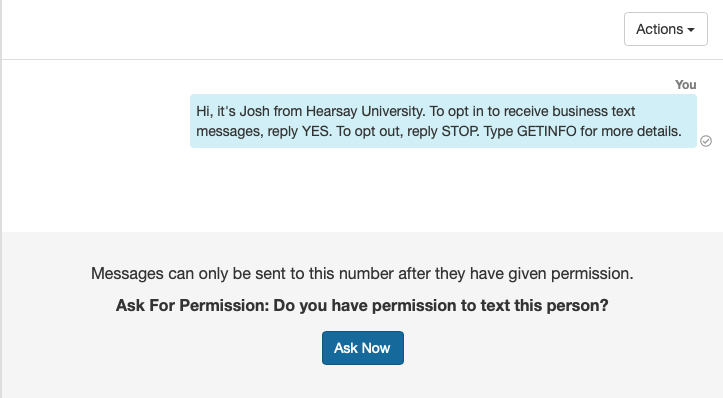Click the left edge border of conversation
723x398 pixels.
1,198
